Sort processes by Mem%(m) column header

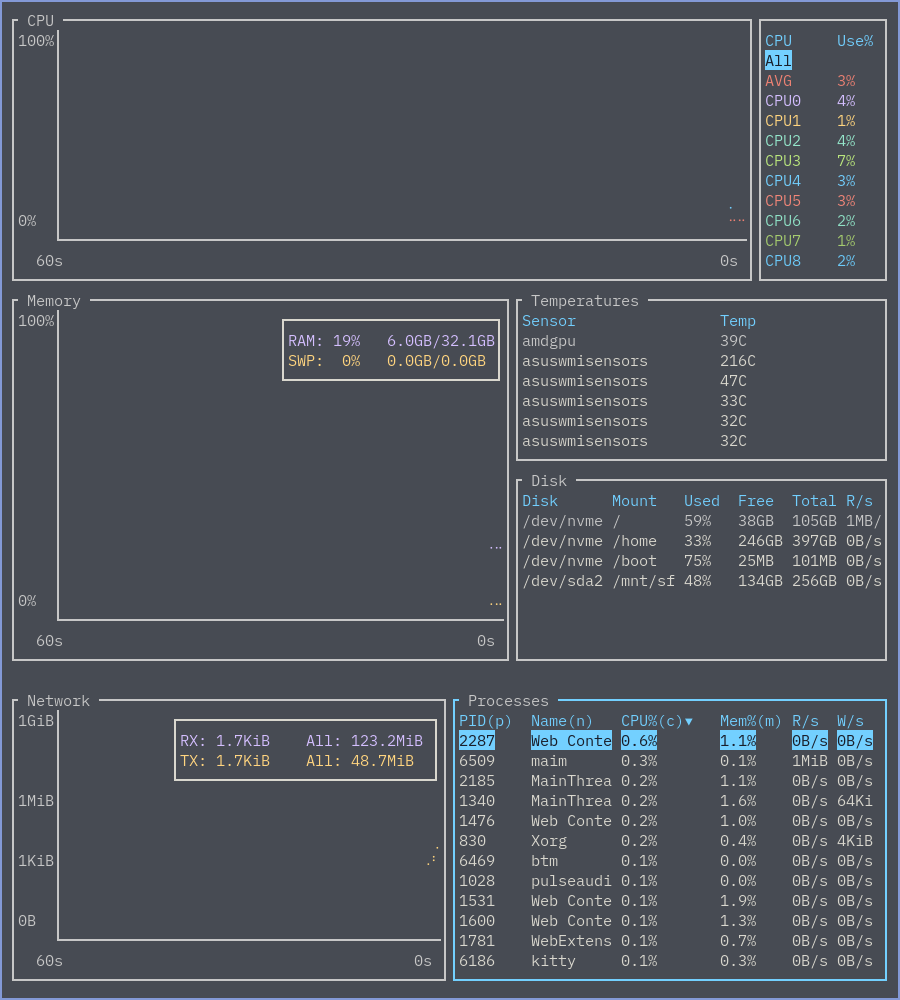750,721
